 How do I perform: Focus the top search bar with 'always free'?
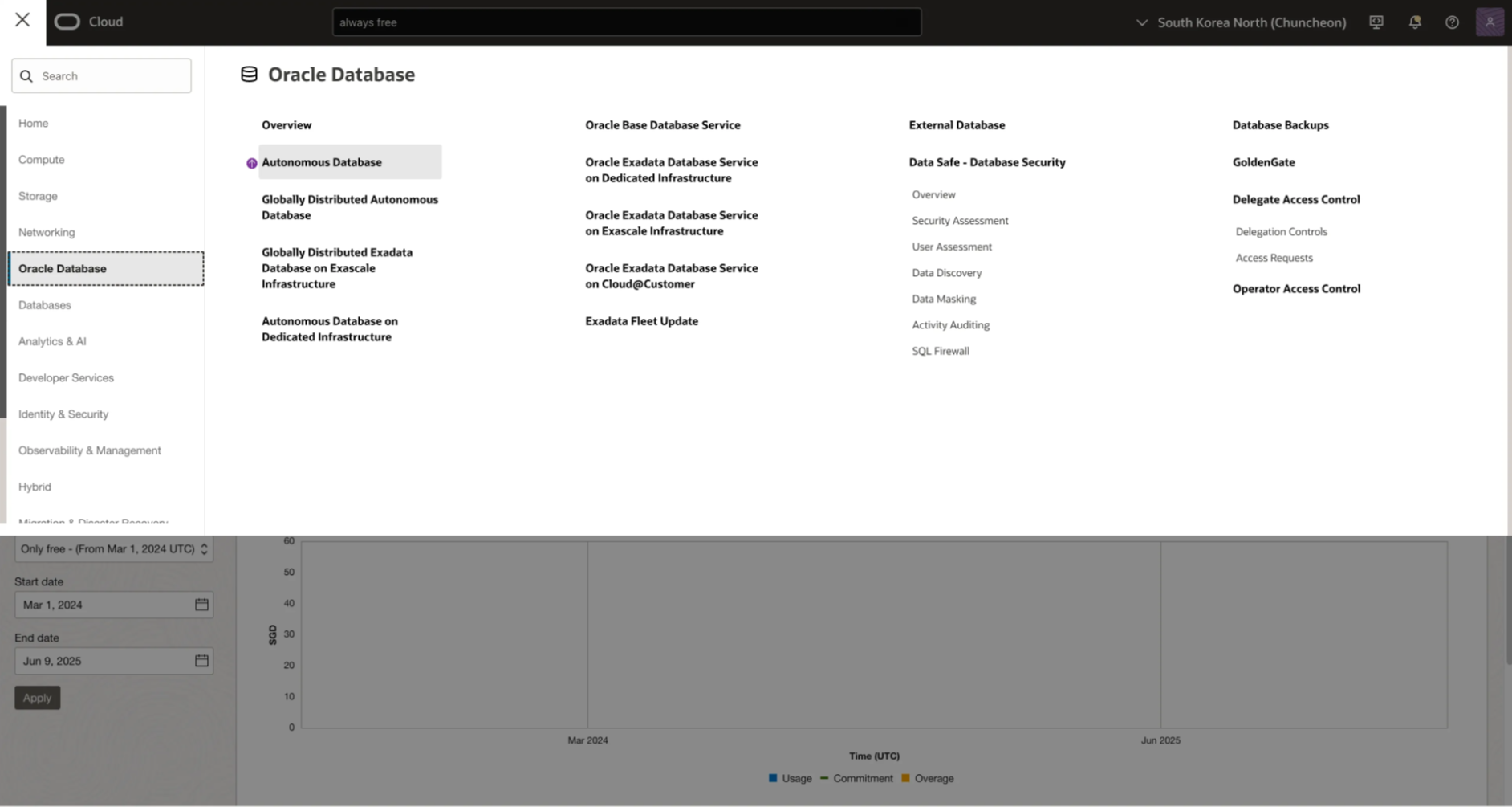pyautogui.click(x=627, y=22)
